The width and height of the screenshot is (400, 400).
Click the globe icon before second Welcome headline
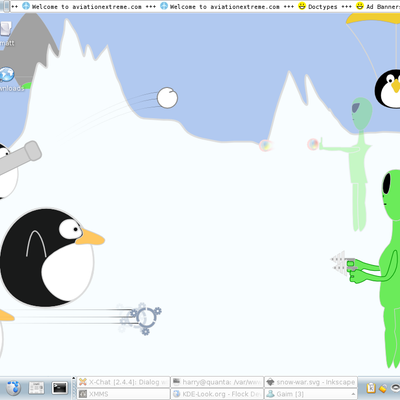164,6
